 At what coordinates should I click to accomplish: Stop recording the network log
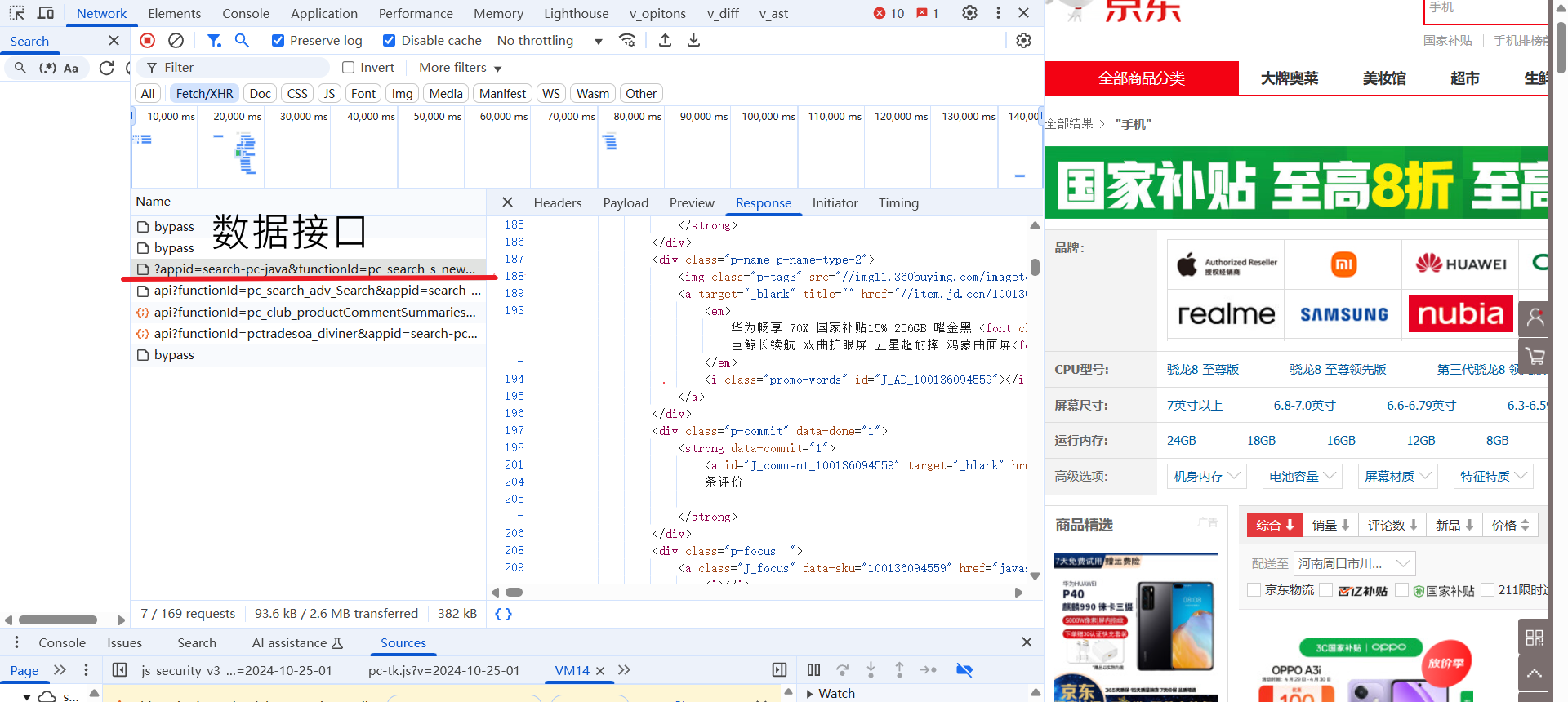coord(148,40)
